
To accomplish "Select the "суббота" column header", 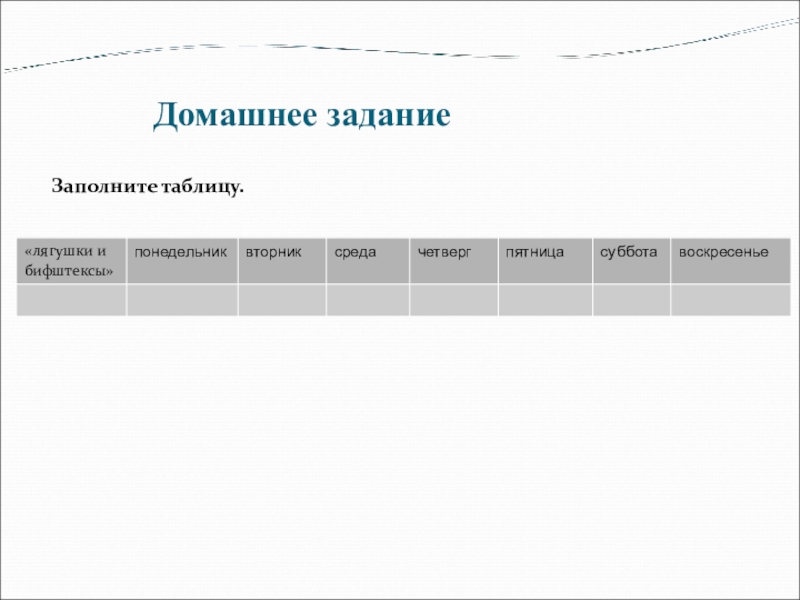I will pyautogui.click(x=632, y=261).
